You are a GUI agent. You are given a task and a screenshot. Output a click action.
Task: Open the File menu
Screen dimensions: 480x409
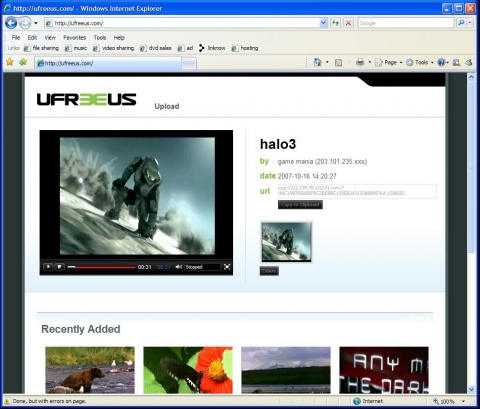pos(16,37)
